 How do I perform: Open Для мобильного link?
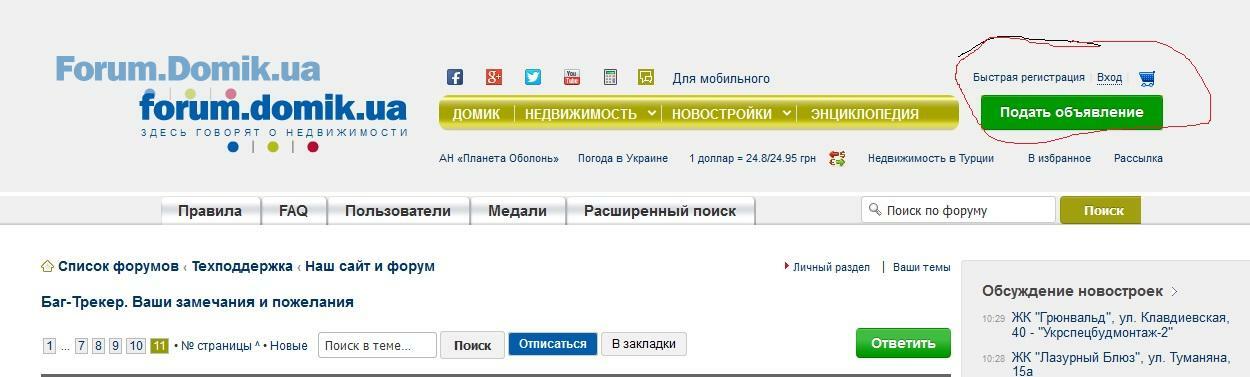[x=721, y=78]
